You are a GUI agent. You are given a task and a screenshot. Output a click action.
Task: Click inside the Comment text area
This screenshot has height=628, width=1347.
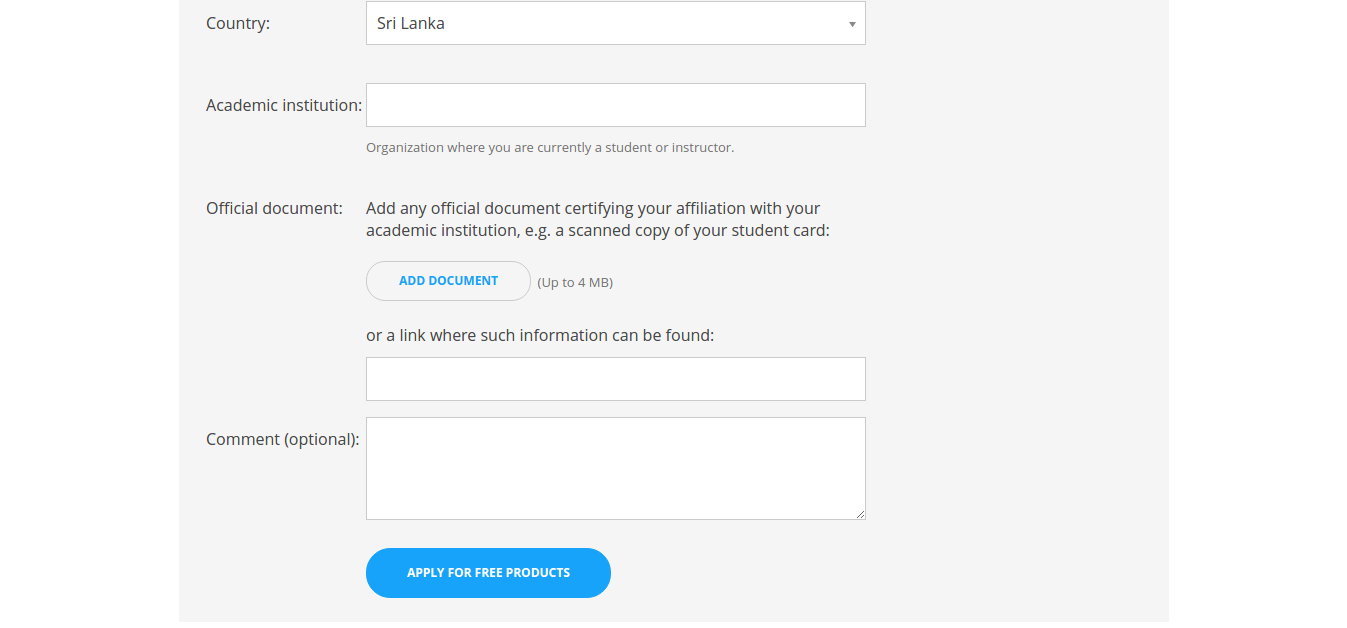615,468
